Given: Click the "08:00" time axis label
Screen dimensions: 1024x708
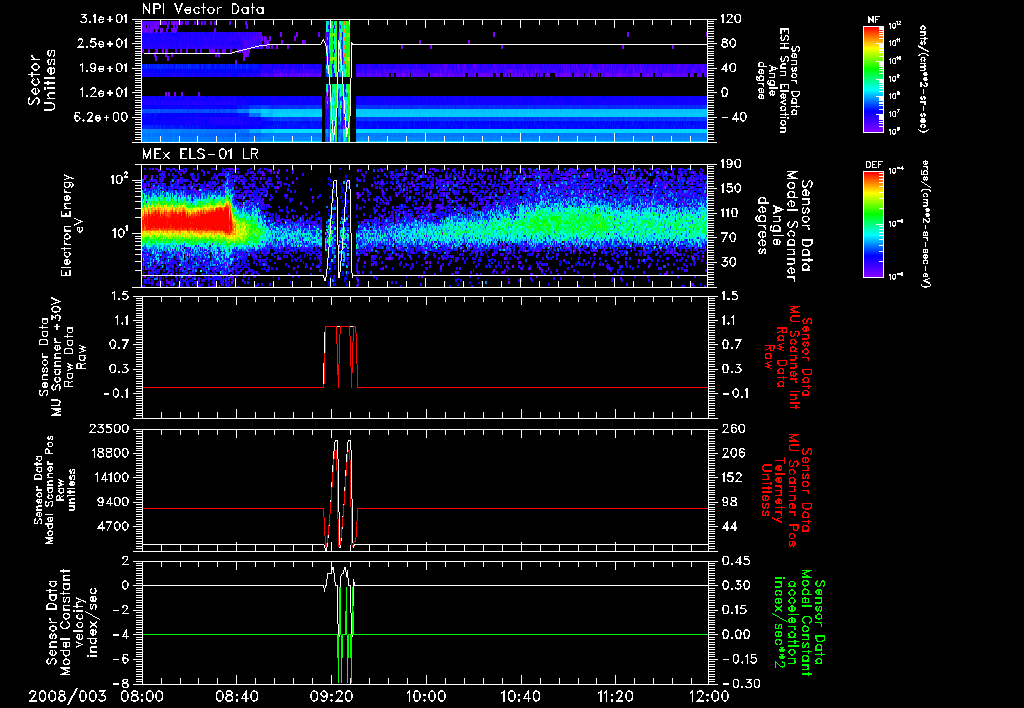Looking at the screenshot, I should point(141,696).
